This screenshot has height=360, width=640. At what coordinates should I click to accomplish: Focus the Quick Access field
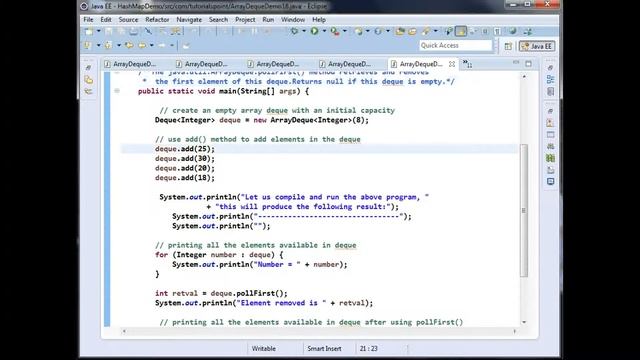tap(456, 45)
